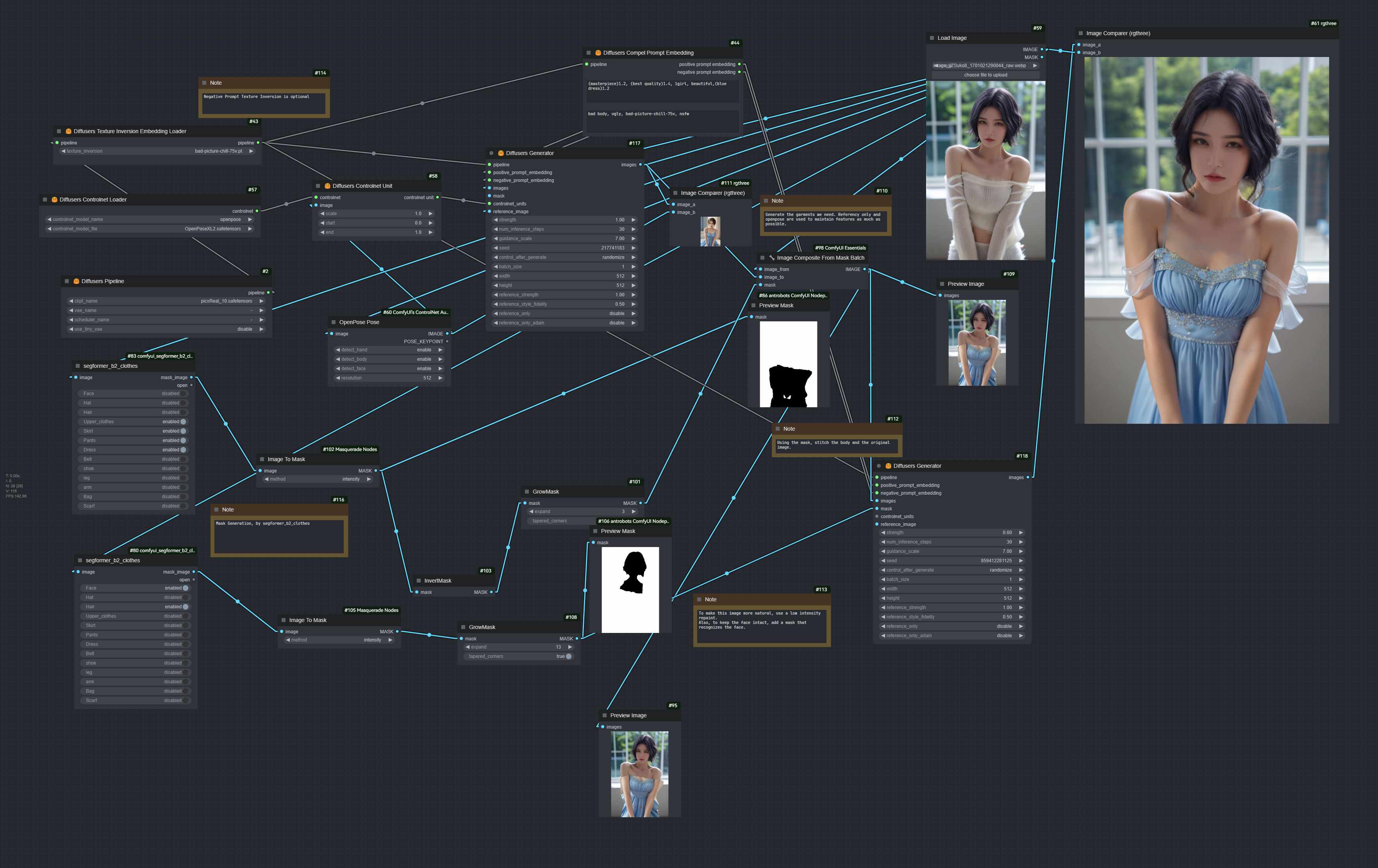The height and width of the screenshot is (868, 1378).
Task: Click the collapse dot on the InvertMask node
Action: [x=419, y=581]
